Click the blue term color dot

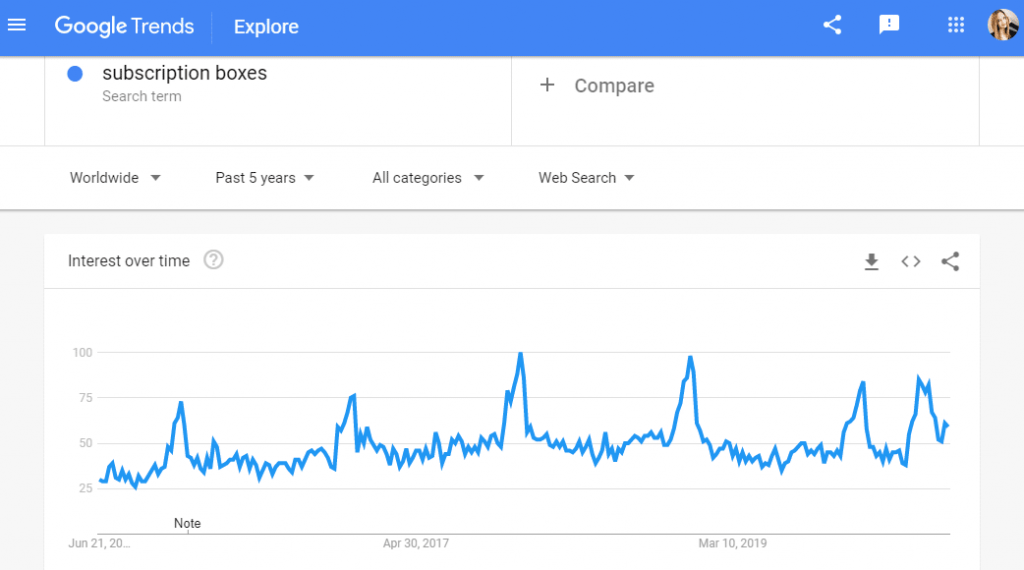(x=75, y=74)
